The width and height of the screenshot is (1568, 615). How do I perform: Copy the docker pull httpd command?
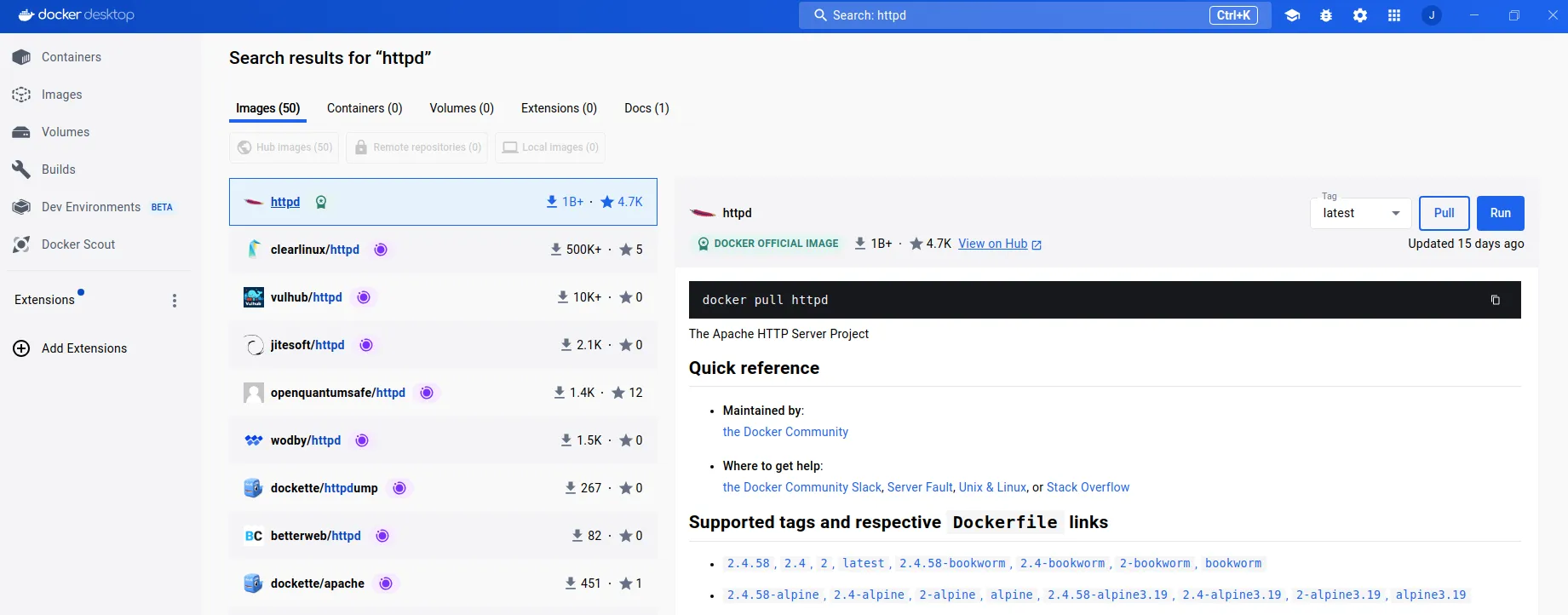click(x=1495, y=300)
